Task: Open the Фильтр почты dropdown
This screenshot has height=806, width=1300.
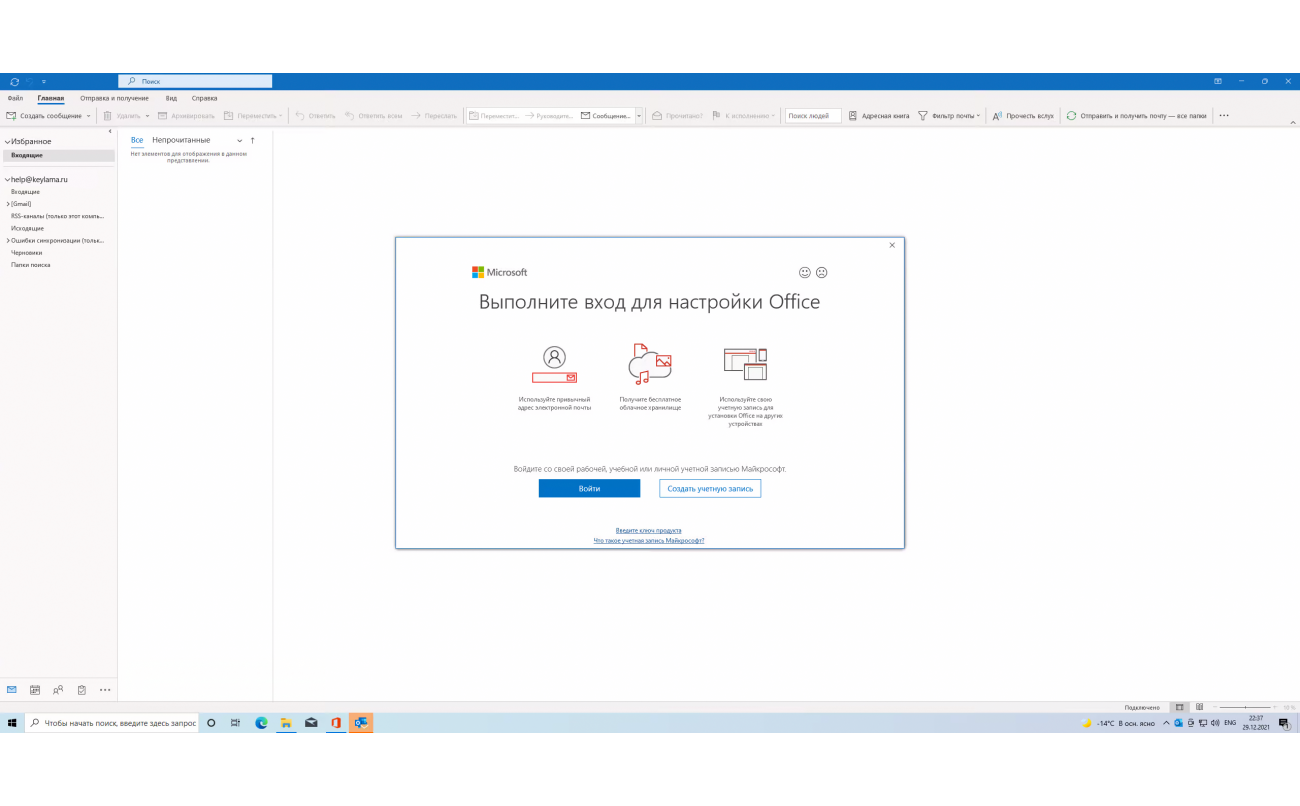Action: (949, 116)
